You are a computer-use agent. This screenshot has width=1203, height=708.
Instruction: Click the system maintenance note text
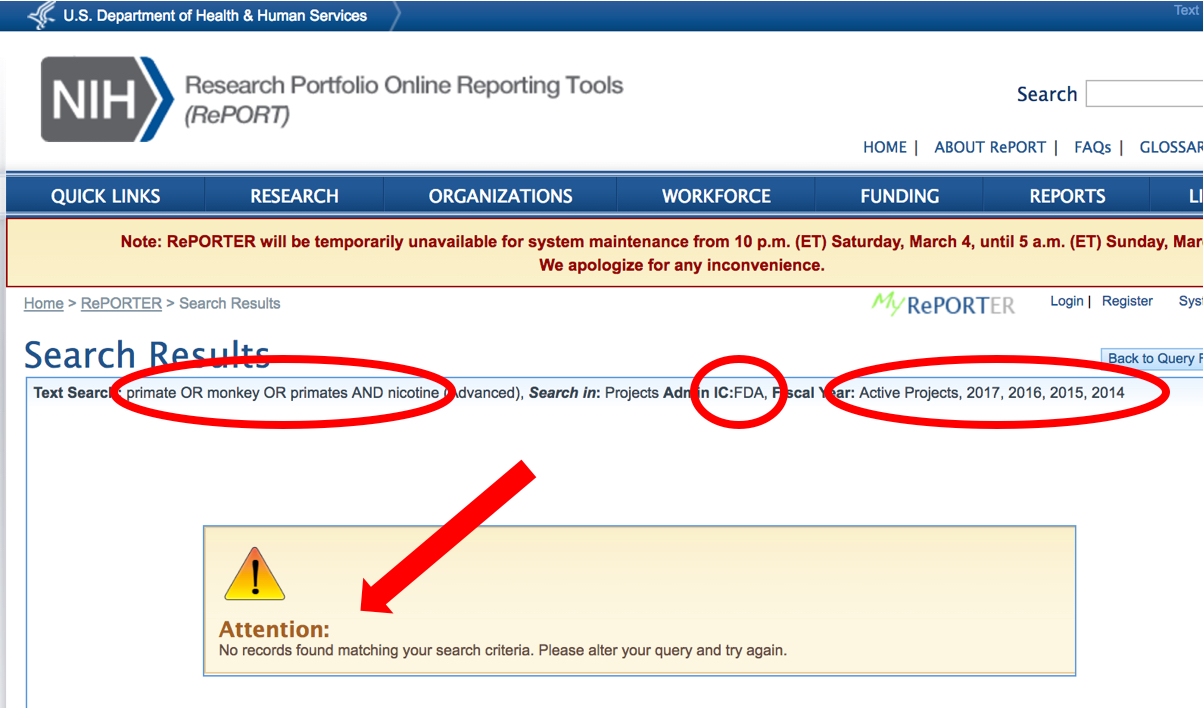(661, 242)
